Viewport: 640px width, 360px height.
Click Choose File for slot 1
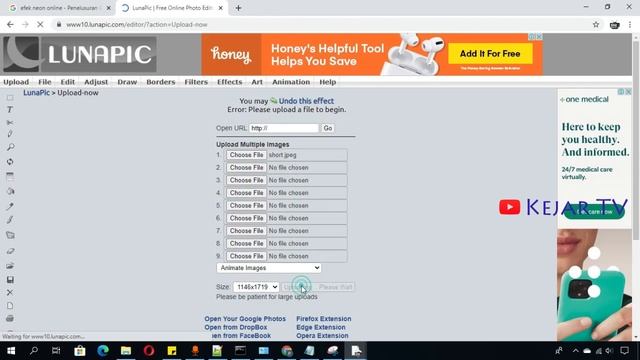[246, 155]
